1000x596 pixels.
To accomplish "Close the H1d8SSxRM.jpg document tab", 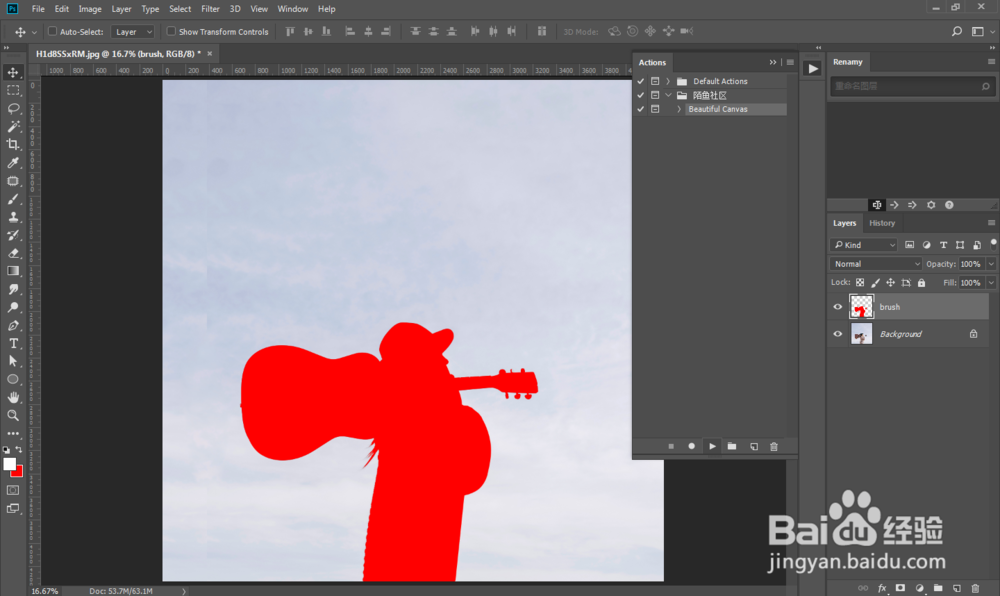I will click(209, 54).
